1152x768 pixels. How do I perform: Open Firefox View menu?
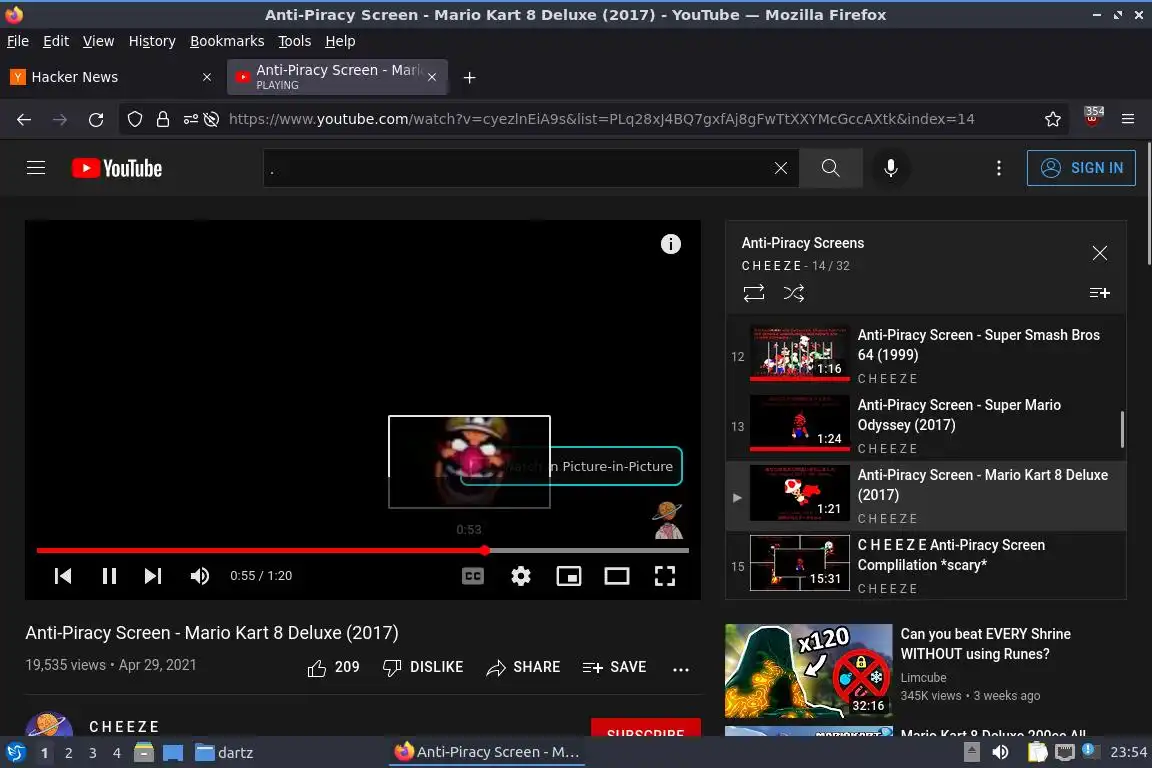point(98,41)
